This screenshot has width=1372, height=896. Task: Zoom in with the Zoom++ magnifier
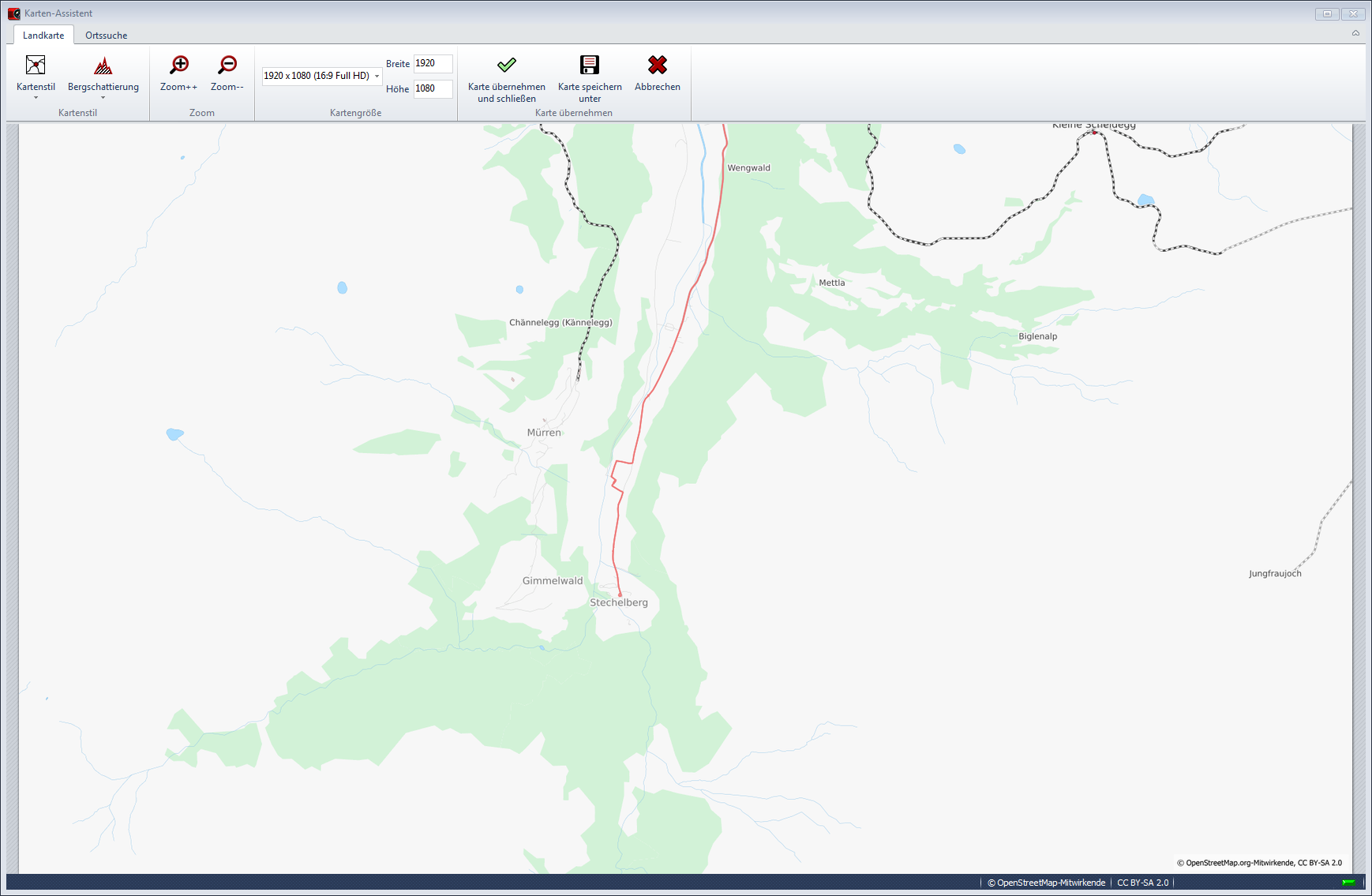(x=179, y=66)
